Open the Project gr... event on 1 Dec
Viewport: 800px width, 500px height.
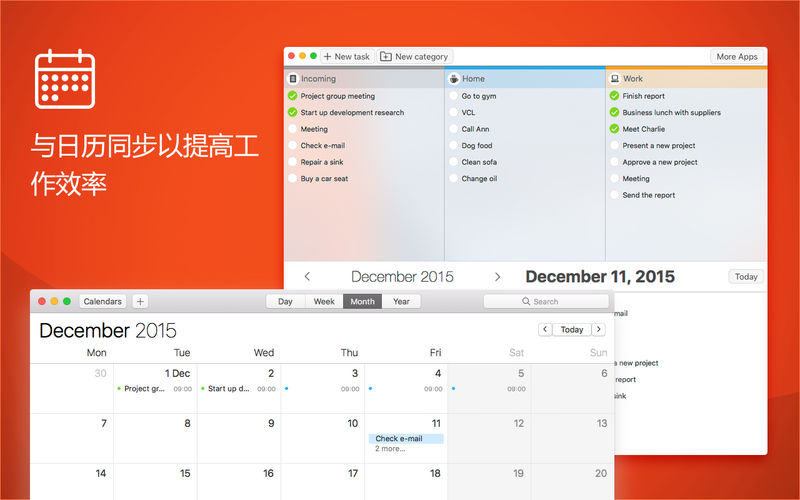point(154,389)
